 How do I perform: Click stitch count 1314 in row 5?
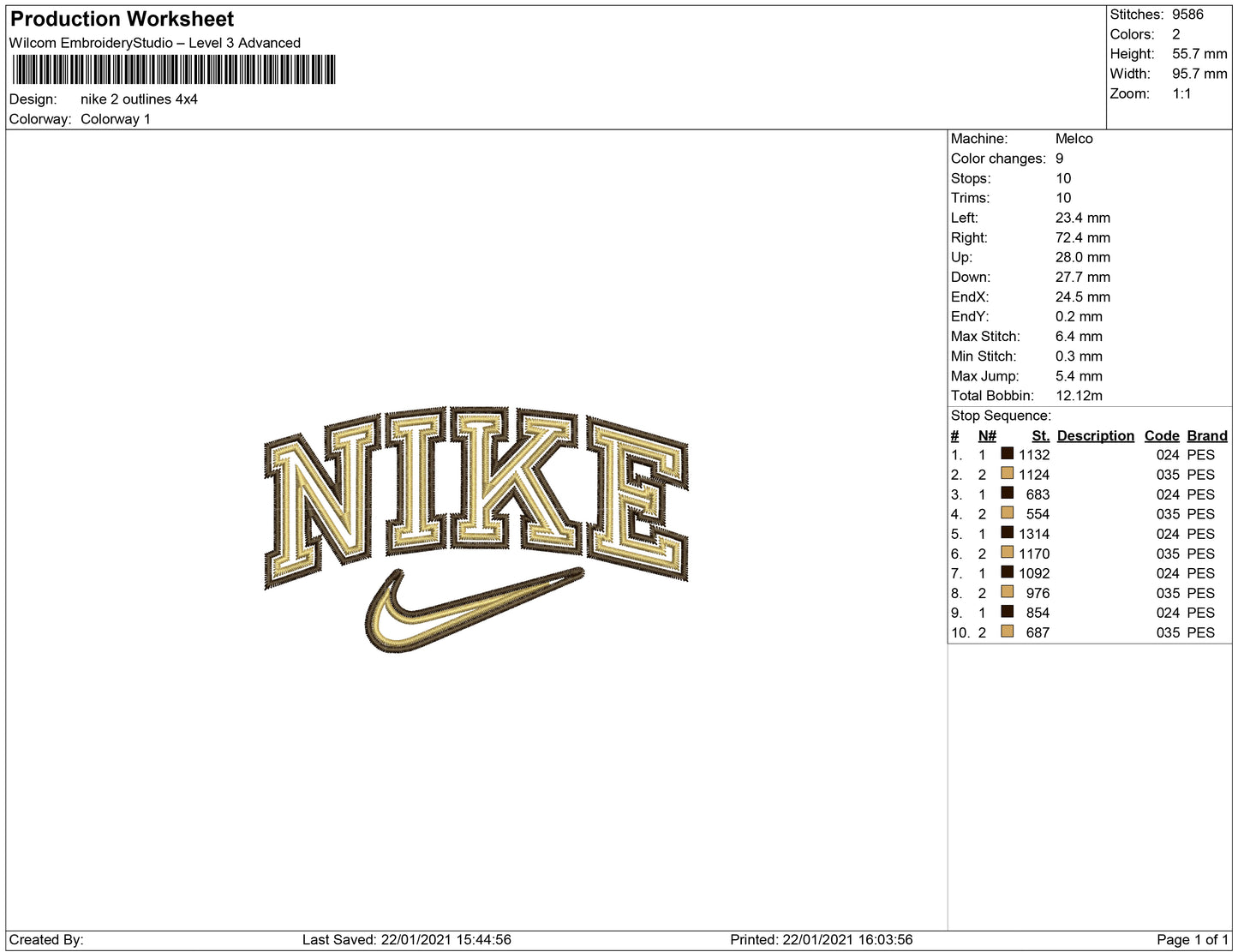click(x=1034, y=534)
